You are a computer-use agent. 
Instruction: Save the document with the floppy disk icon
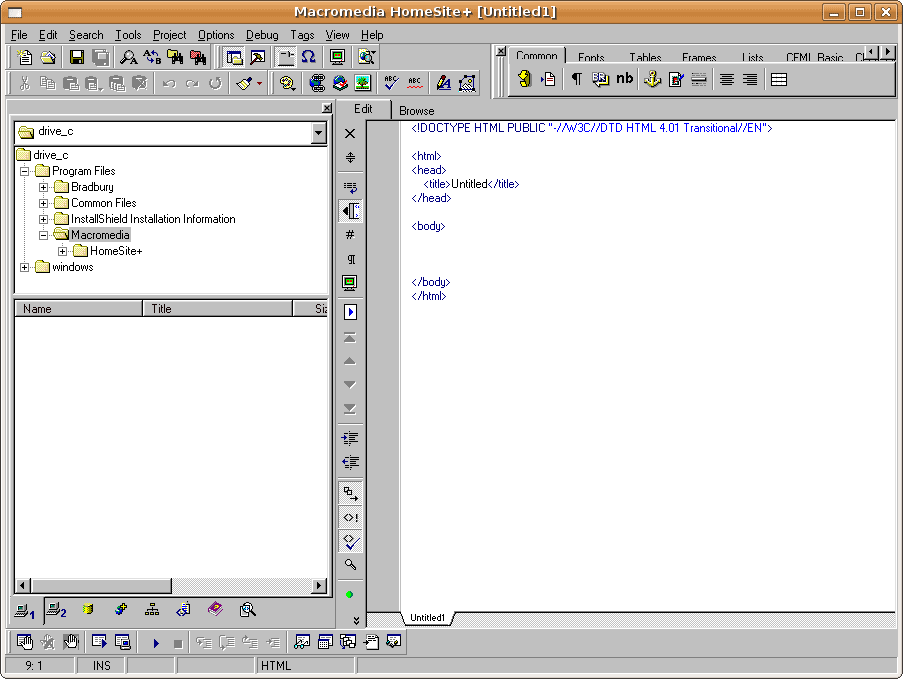click(x=77, y=57)
